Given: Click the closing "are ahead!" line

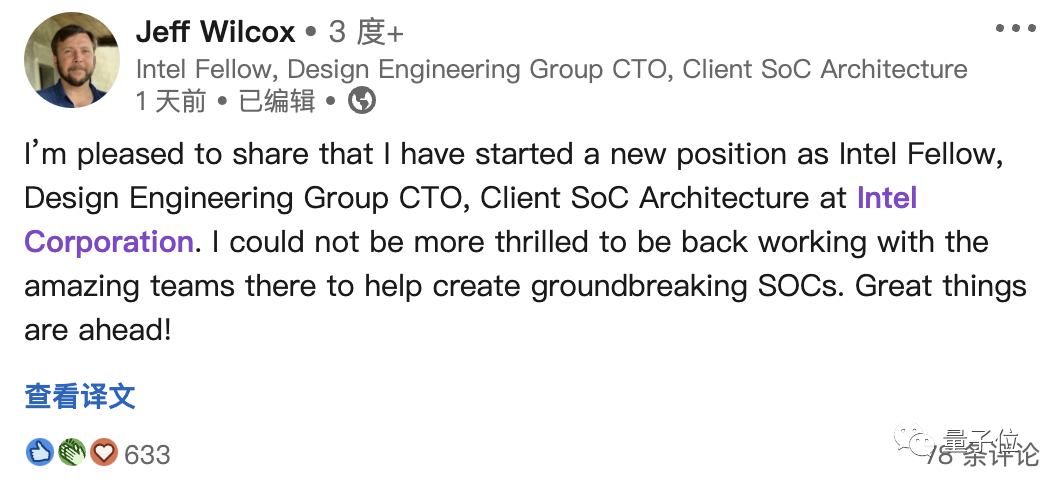Looking at the screenshot, I should [98, 329].
